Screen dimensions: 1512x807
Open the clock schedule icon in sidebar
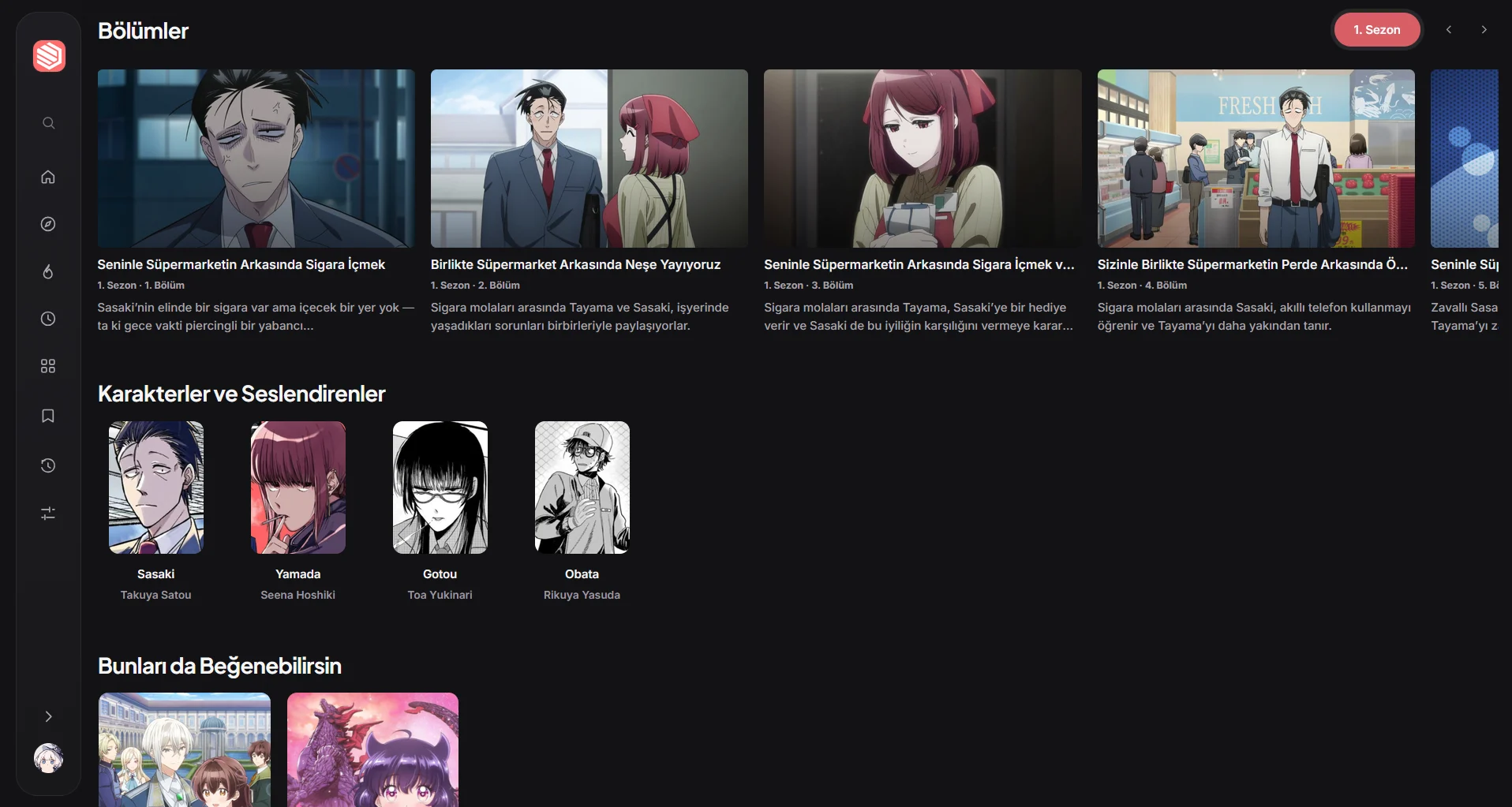[48, 319]
